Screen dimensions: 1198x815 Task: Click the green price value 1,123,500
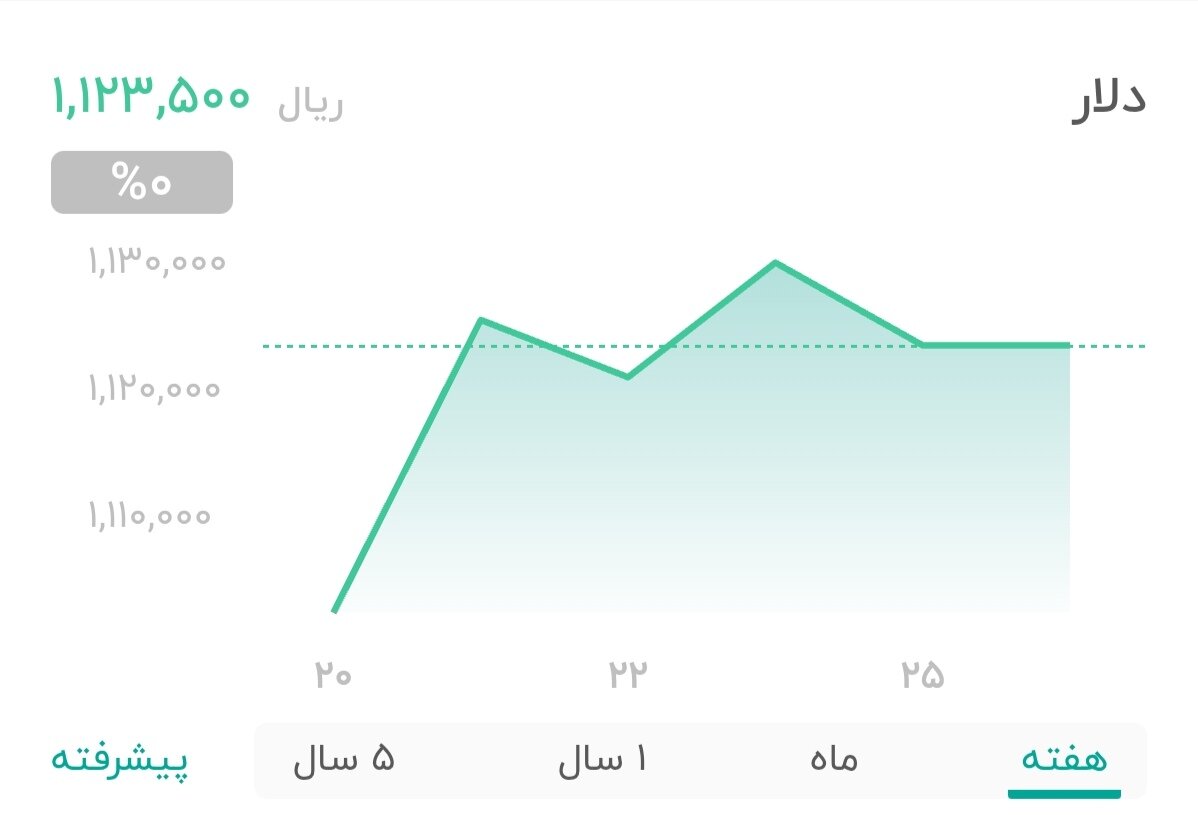pyautogui.click(x=150, y=97)
